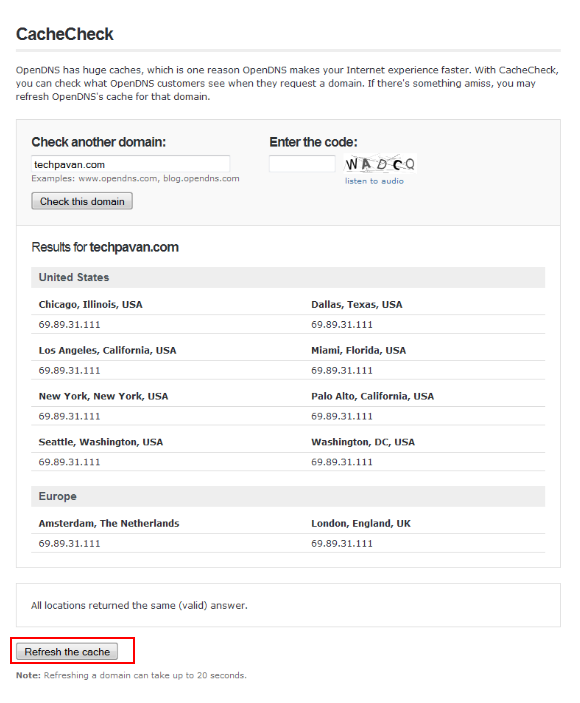Click the IP address under Seattle, Washington
The image size is (580, 703).
69,462
